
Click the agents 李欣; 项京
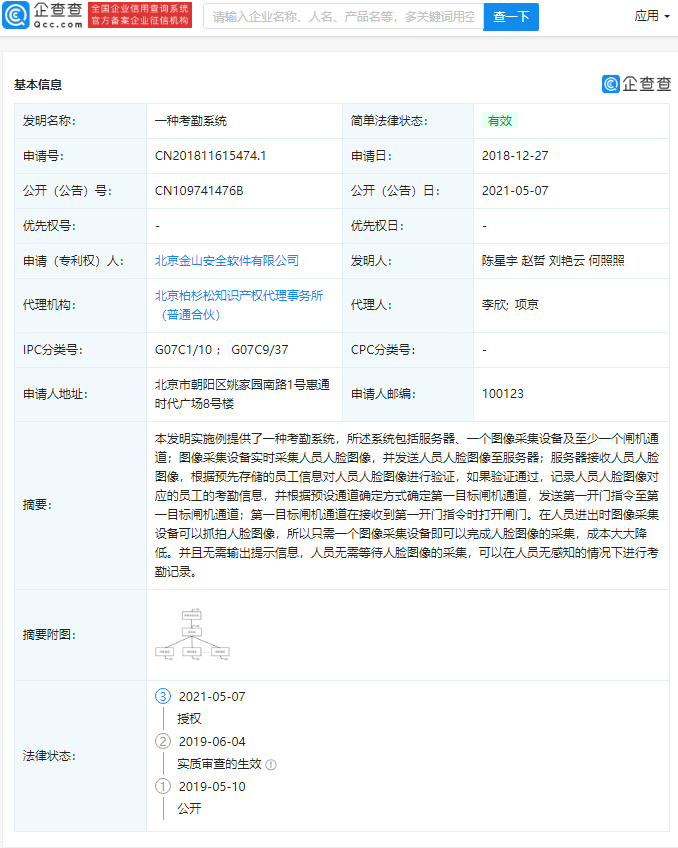pos(510,305)
